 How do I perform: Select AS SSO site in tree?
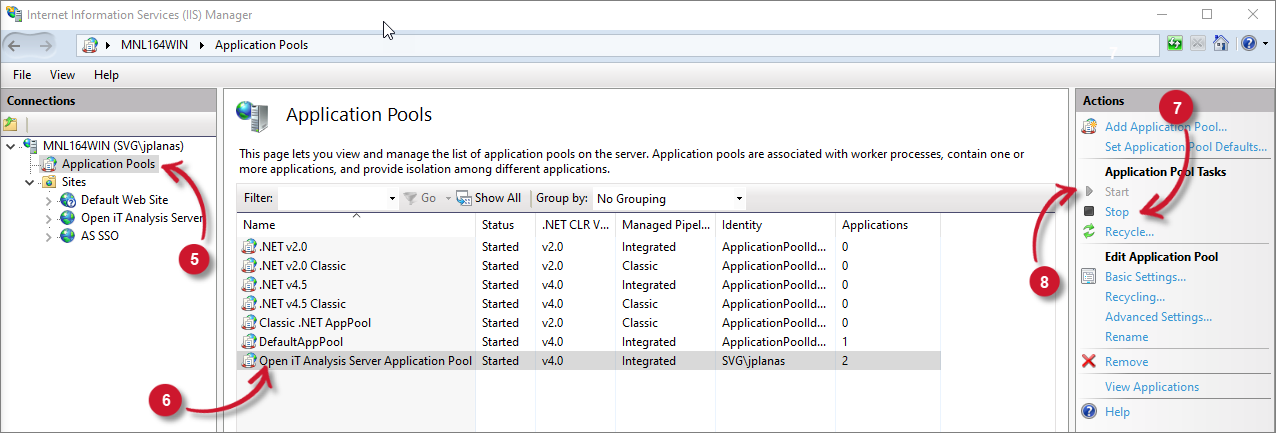pyautogui.click(x=102, y=236)
